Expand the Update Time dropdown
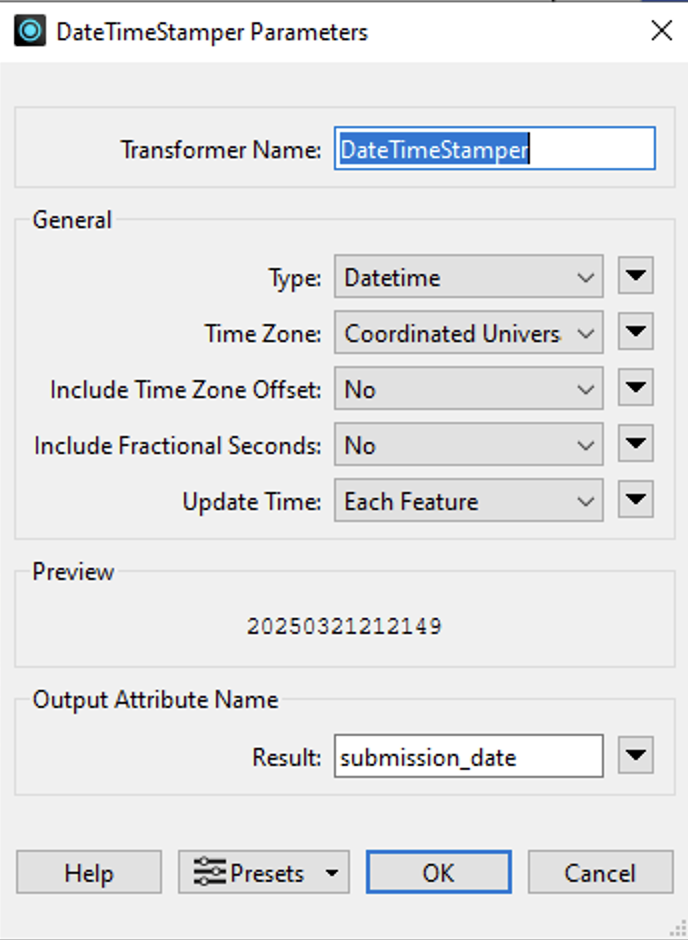 pos(469,501)
